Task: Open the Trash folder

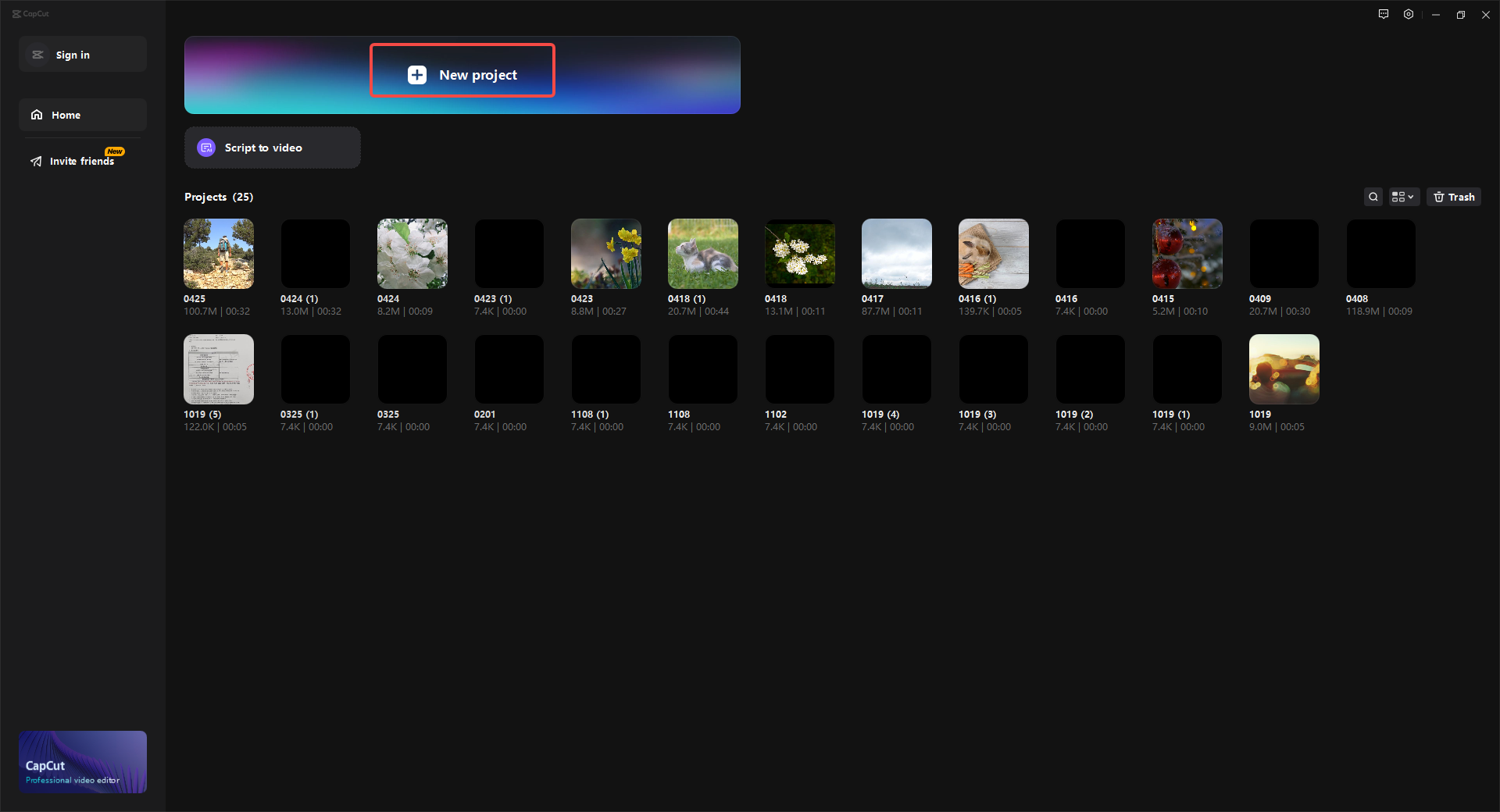Action: pyautogui.click(x=1454, y=197)
